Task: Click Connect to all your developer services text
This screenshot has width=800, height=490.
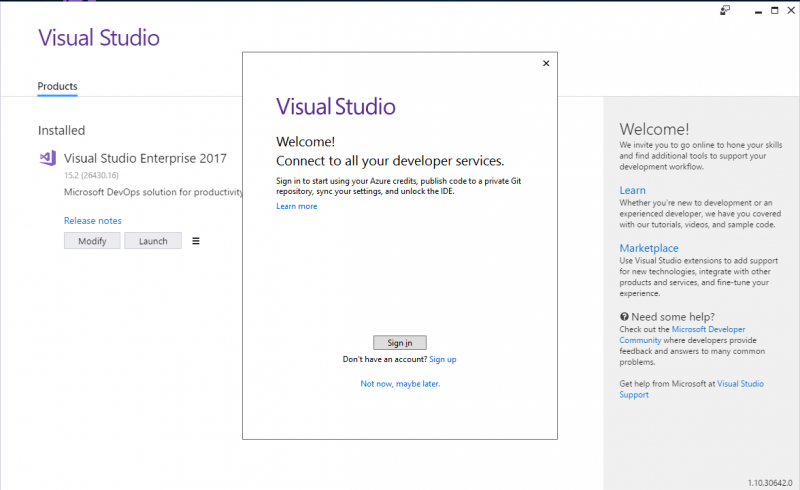Action: pos(390,161)
